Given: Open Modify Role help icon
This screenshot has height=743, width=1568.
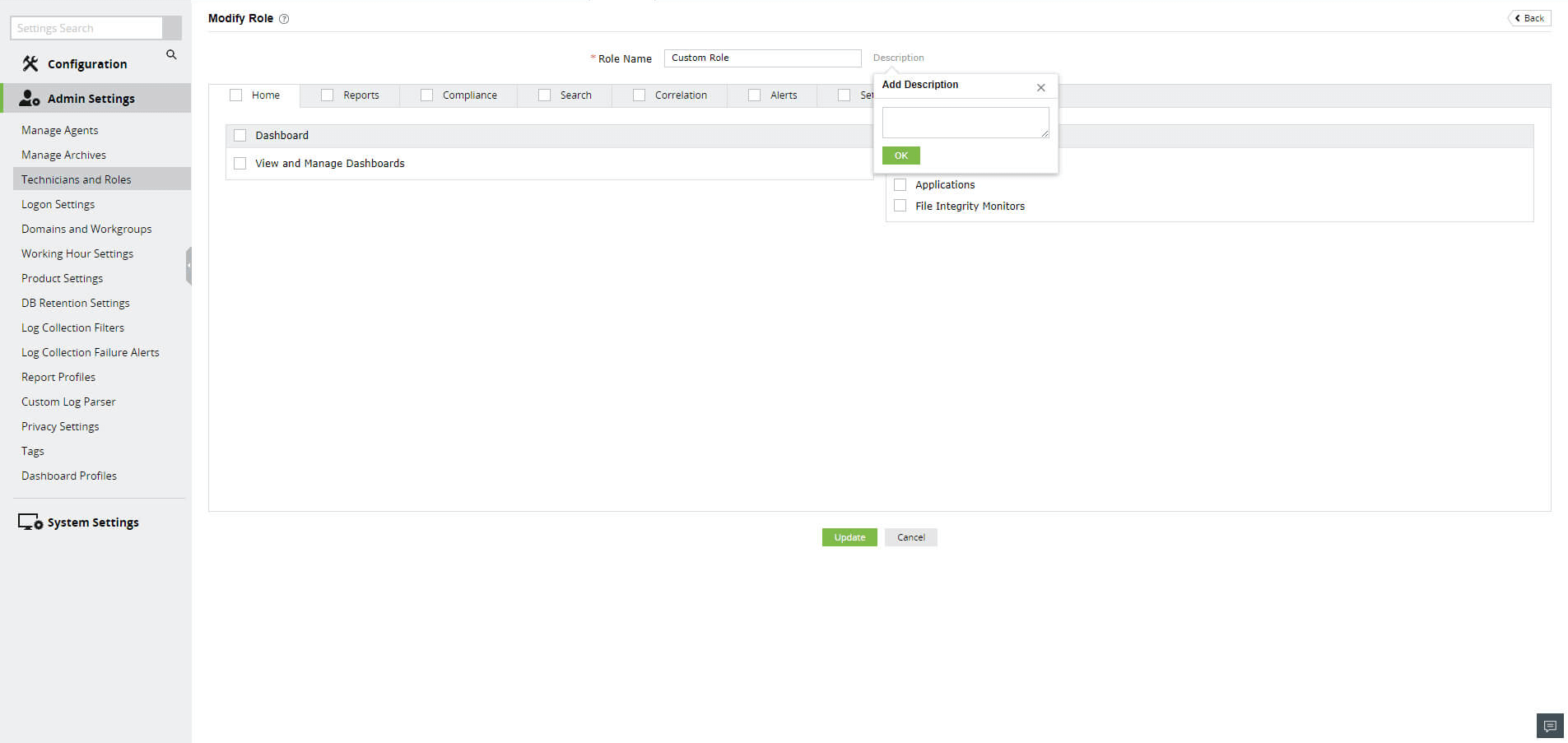Looking at the screenshot, I should (284, 19).
